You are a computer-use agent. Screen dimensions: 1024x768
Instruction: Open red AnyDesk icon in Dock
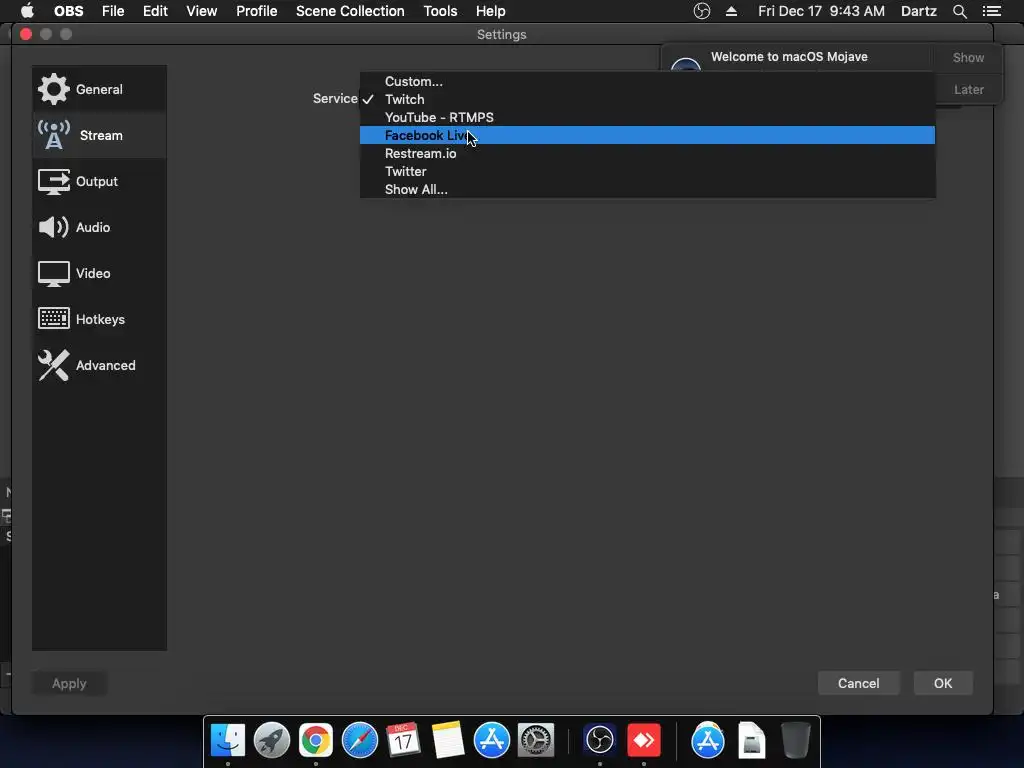pos(644,740)
